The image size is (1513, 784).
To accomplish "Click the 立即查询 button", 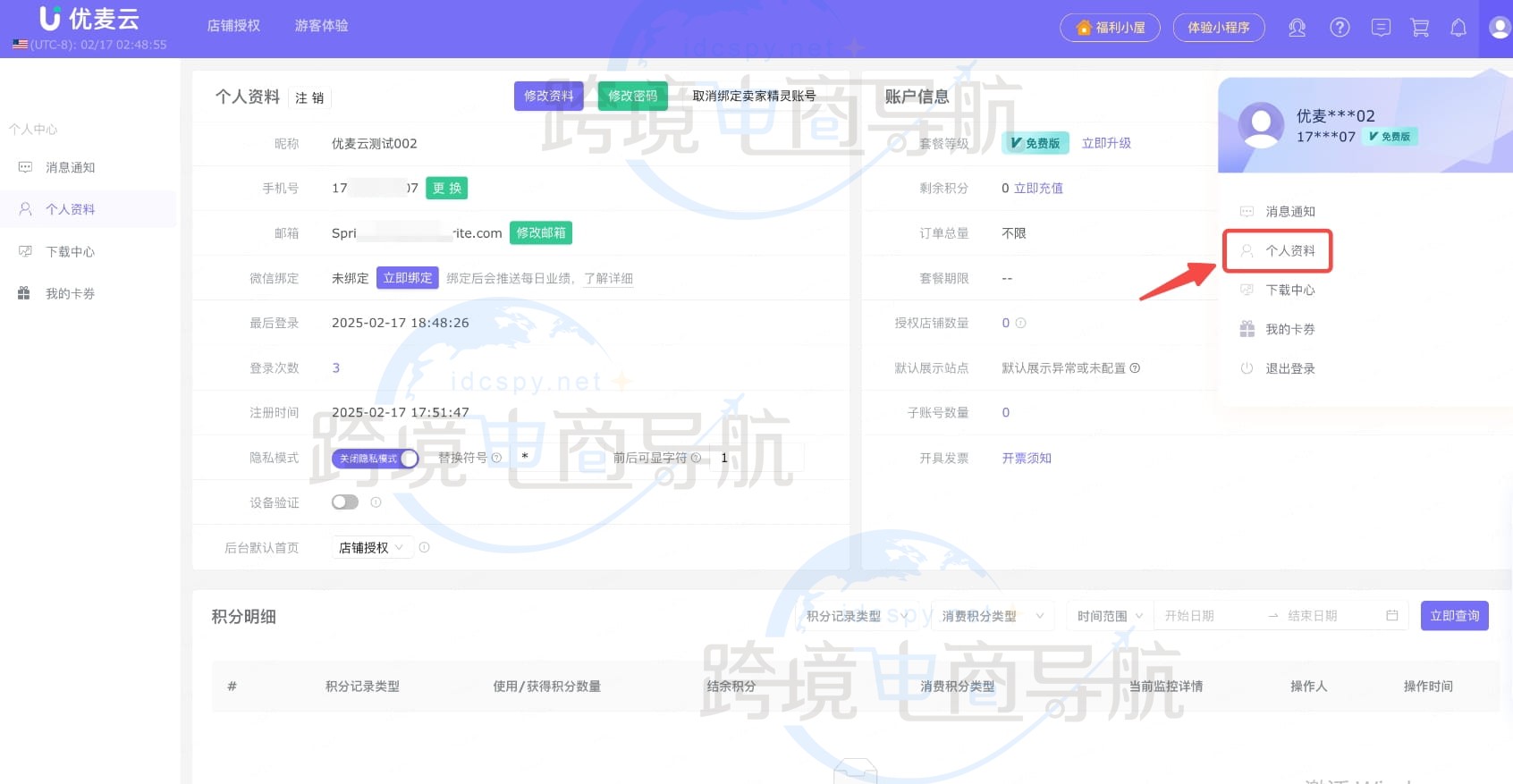I will point(1454,616).
